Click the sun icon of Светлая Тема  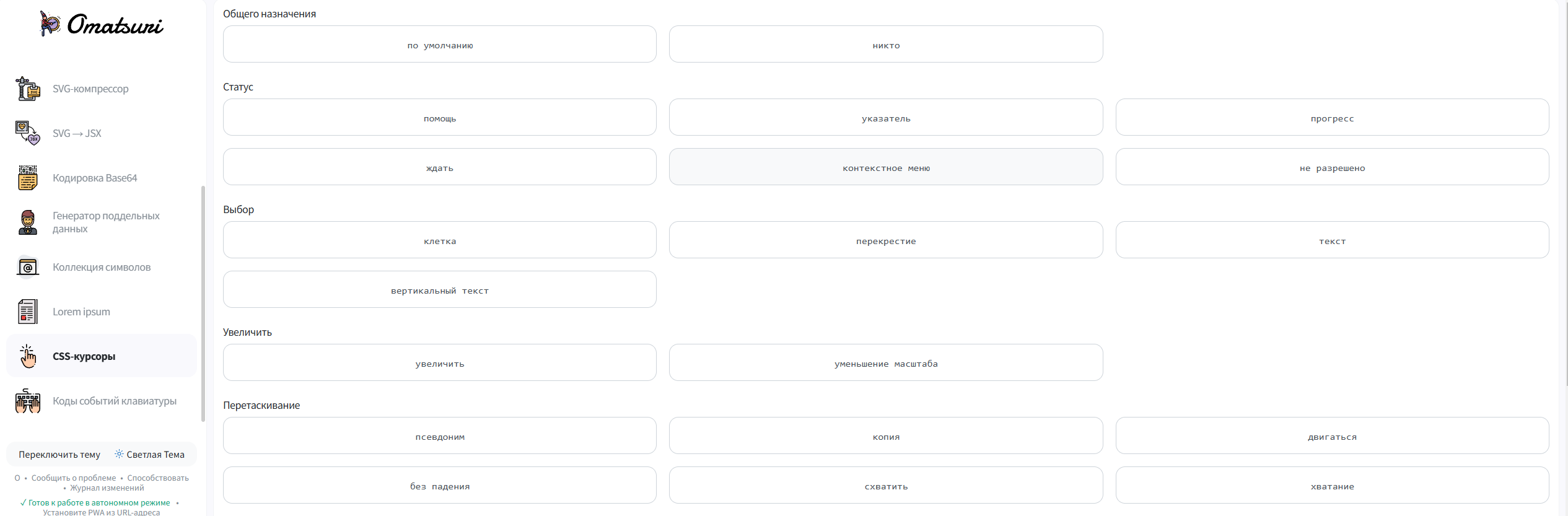click(x=119, y=454)
